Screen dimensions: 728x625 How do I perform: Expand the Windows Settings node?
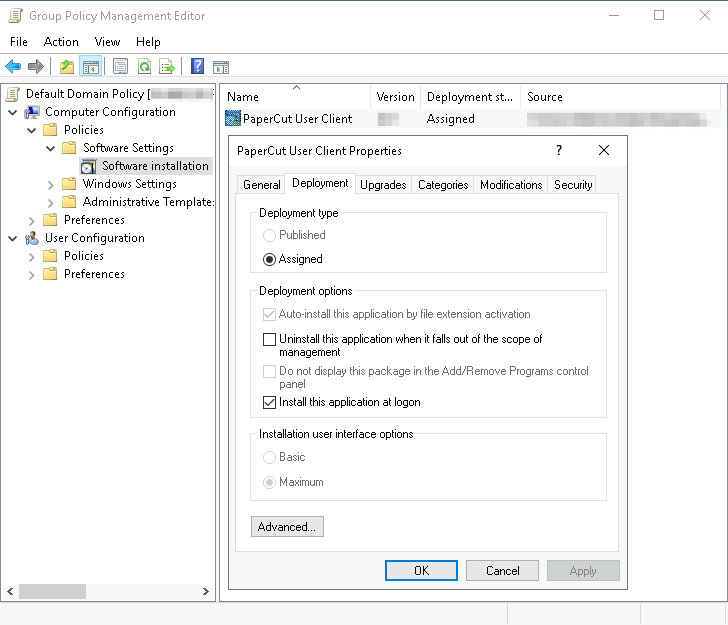pos(51,185)
